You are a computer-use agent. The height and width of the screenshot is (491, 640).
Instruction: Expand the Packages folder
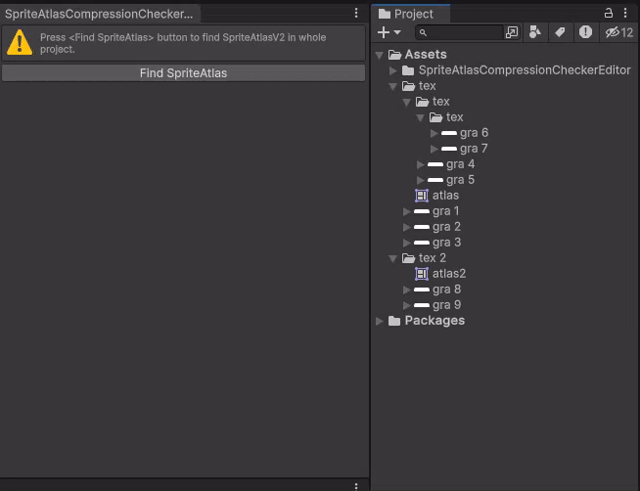pos(379,321)
